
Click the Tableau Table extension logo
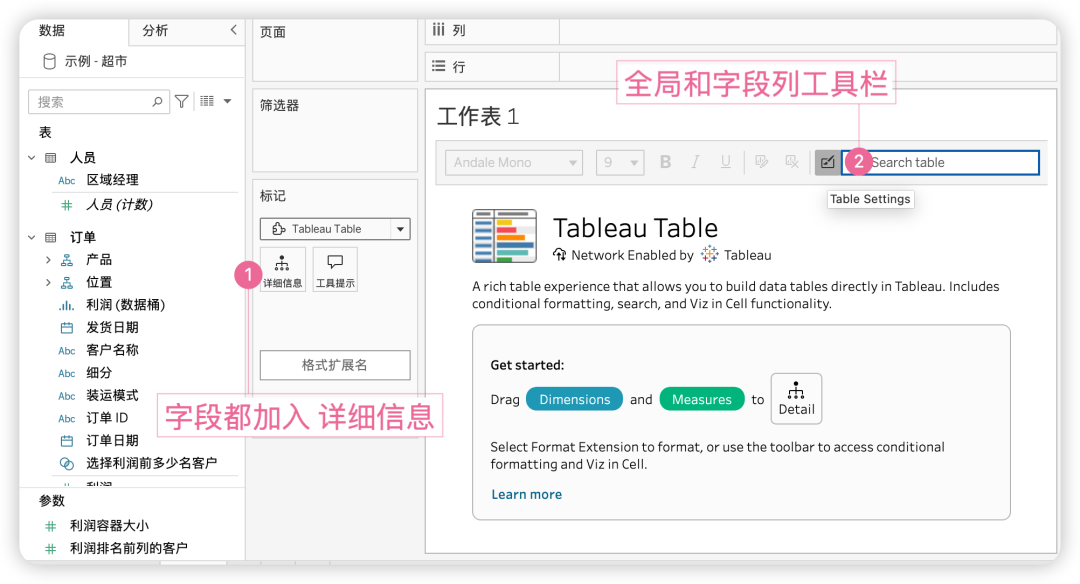click(x=504, y=236)
